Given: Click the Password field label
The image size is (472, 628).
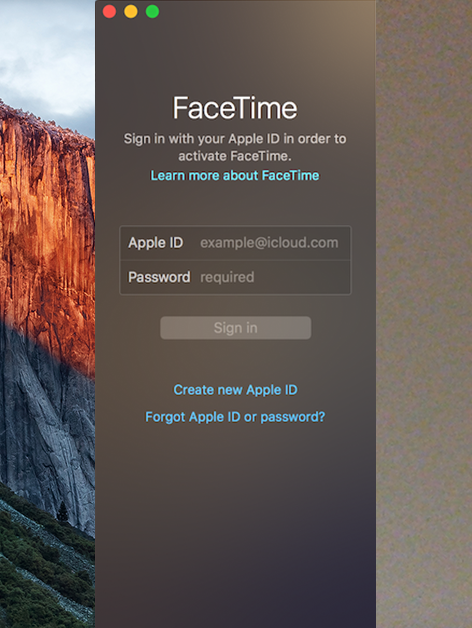Looking at the screenshot, I should point(159,277).
